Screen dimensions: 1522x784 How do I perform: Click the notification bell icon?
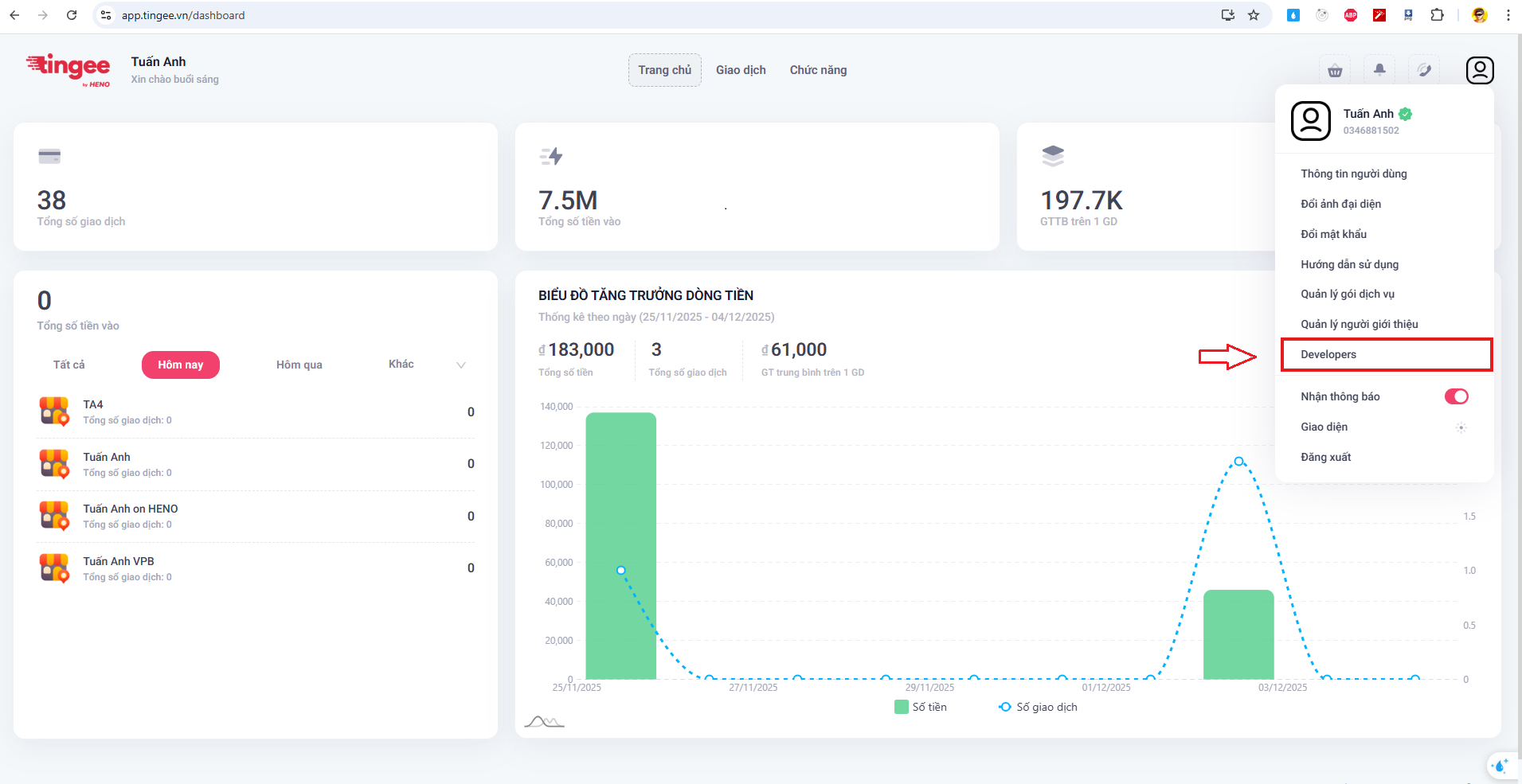click(x=1379, y=70)
